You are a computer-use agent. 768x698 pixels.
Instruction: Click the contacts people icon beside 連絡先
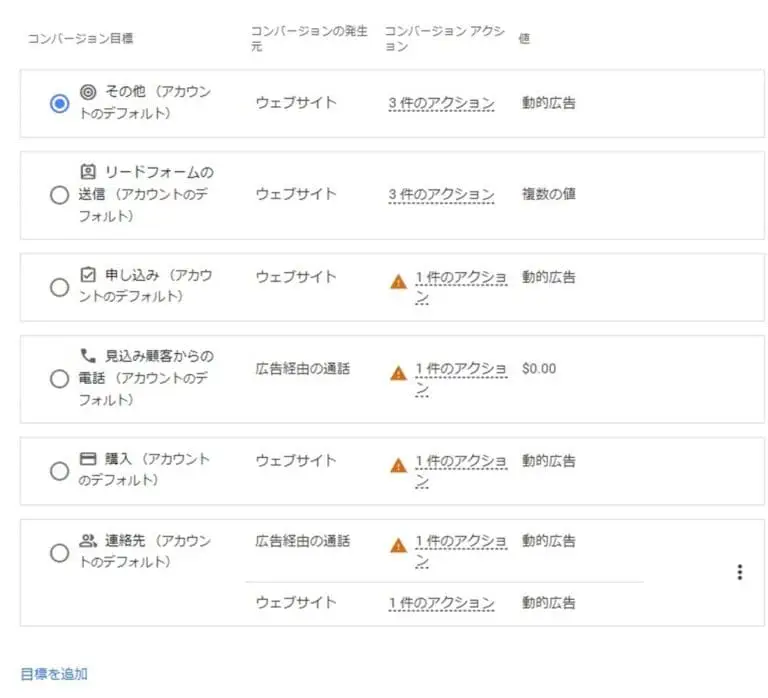pos(88,540)
